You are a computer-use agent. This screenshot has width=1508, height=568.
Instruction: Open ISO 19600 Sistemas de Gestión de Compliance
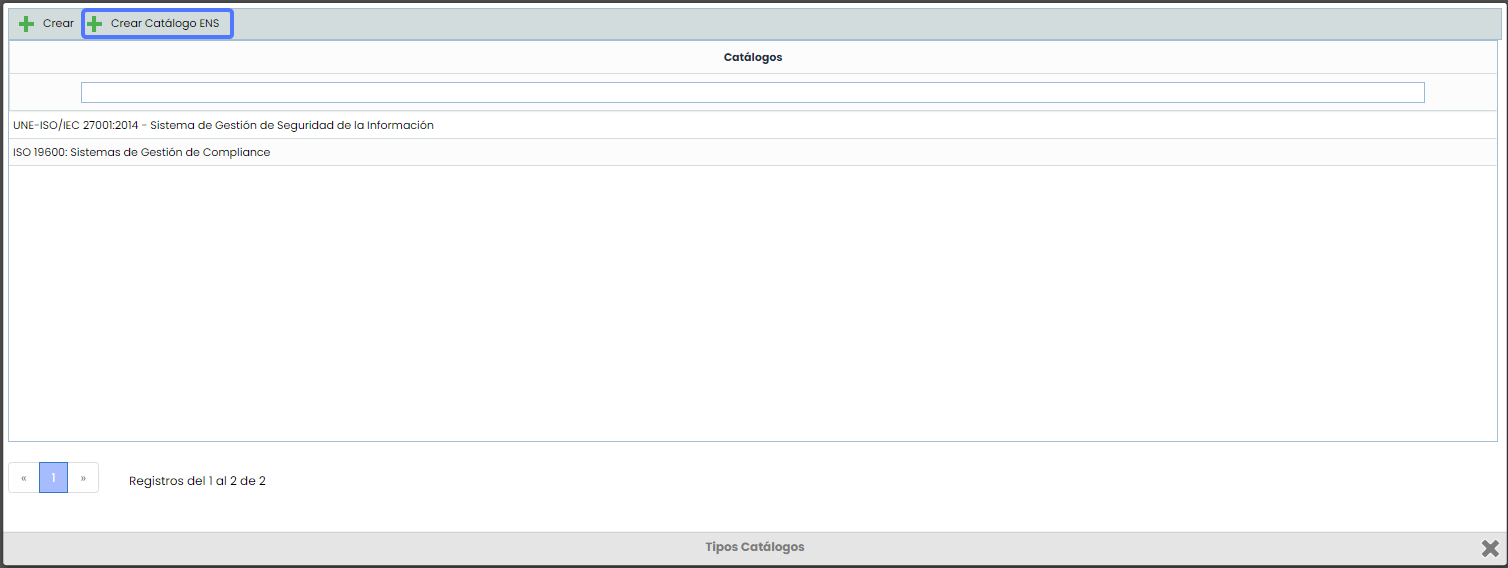[141, 152]
